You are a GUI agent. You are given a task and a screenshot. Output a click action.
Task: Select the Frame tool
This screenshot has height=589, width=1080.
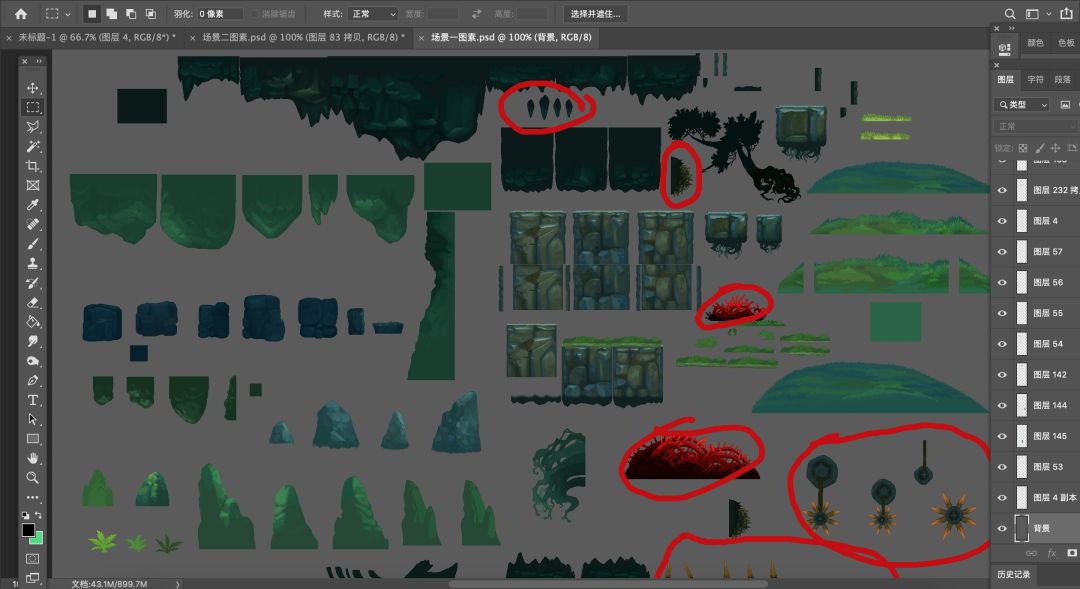click(x=32, y=185)
